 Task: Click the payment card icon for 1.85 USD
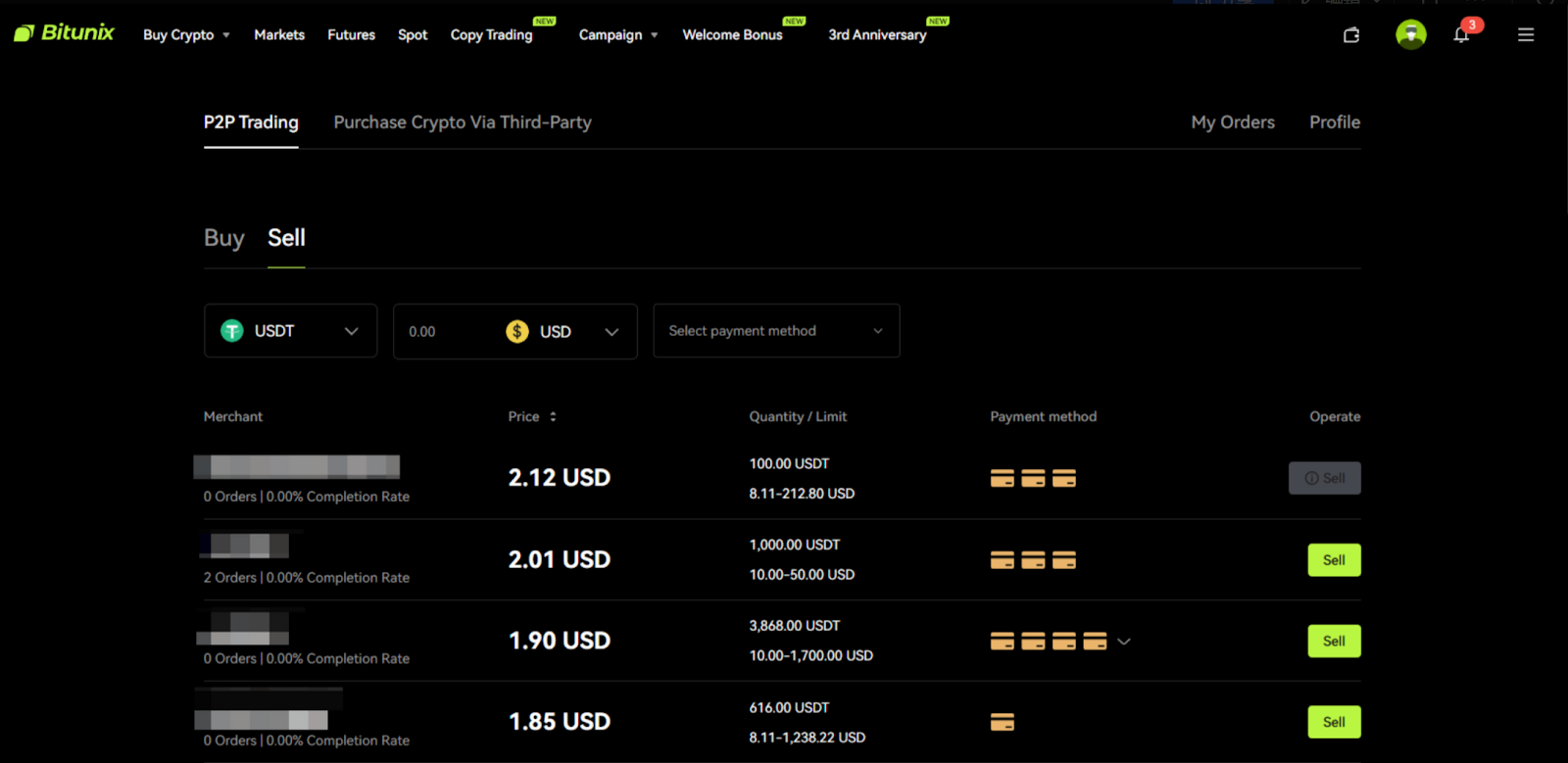(1003, 723)
